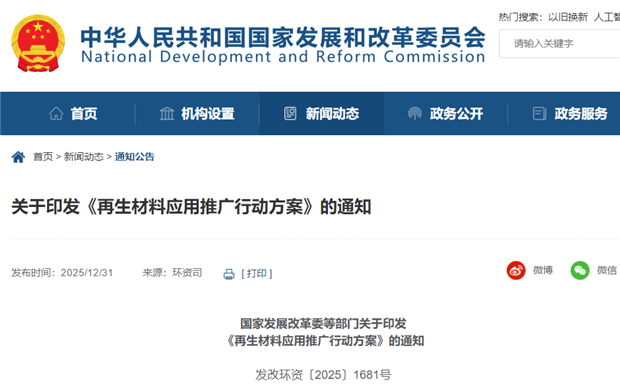Open the 政务服务 navigation tab
Screen dimensions: 620x386
pos(581,114)
